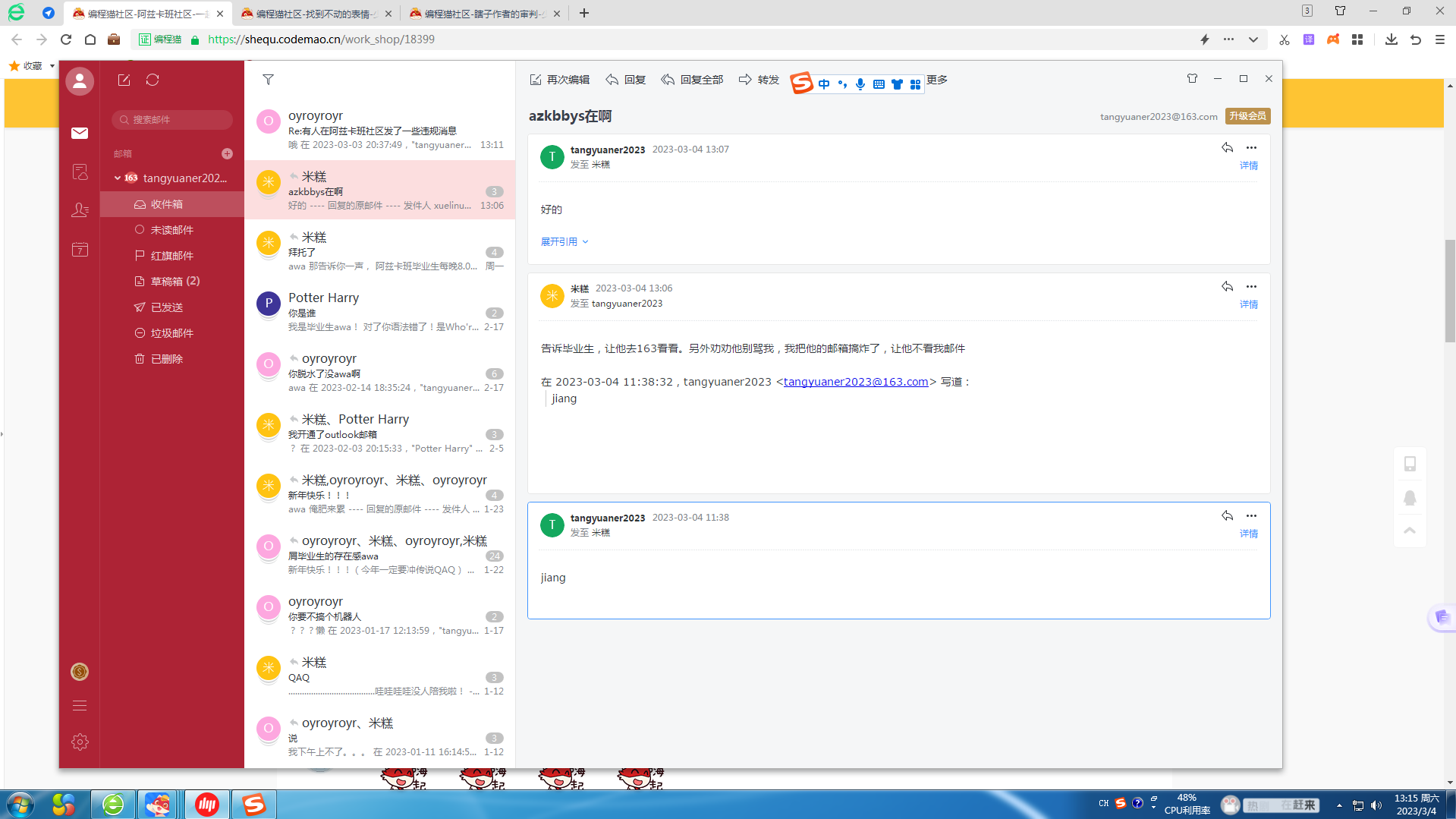The height and width of the screenshot is (819, 1456).
Task: Open the 360 browser taskbar icon
Action: 113,804
